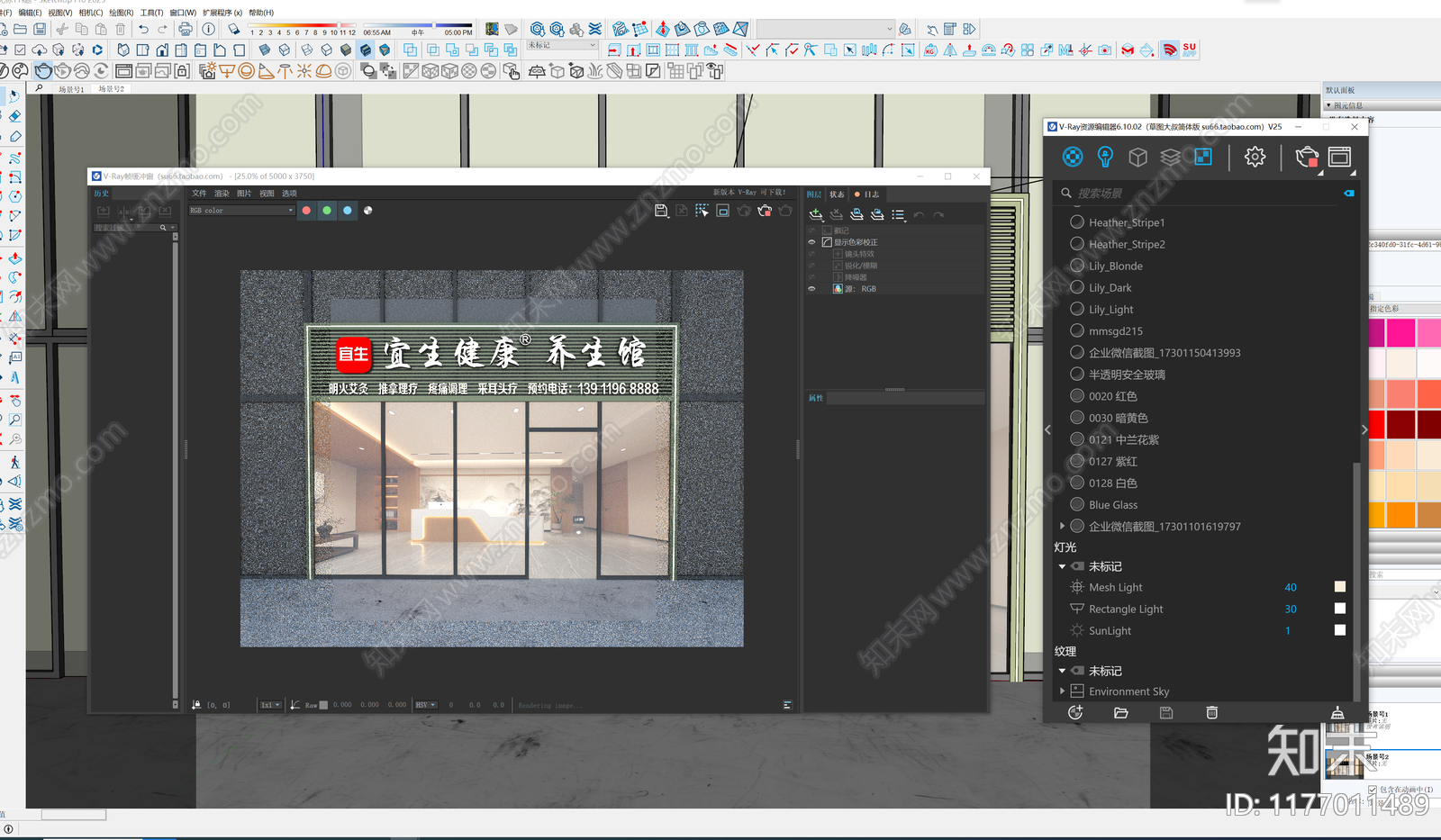Open Lights category lightbulb icon

(1105, 158)
